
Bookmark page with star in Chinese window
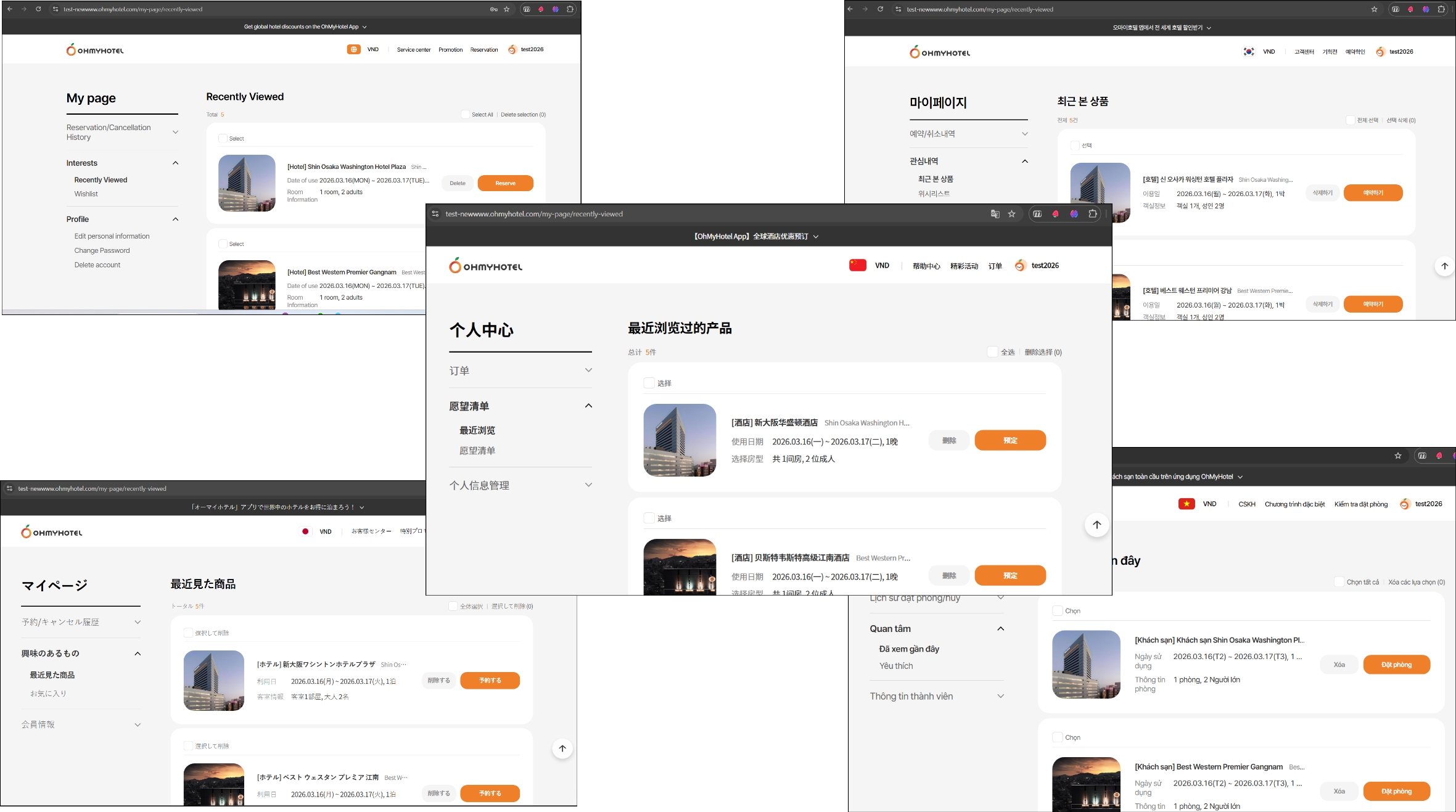pyautogui.click(x=1011, y=214)
